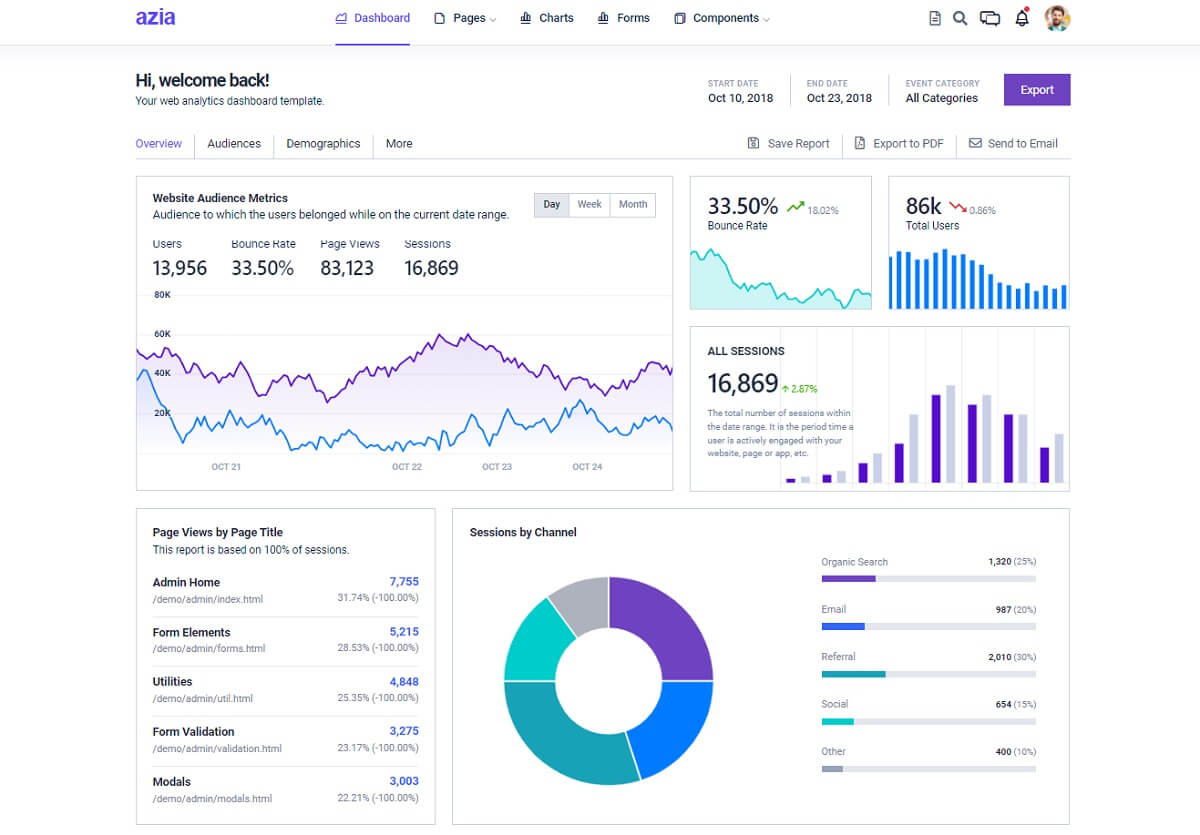Click the Save Report icon

753,143
